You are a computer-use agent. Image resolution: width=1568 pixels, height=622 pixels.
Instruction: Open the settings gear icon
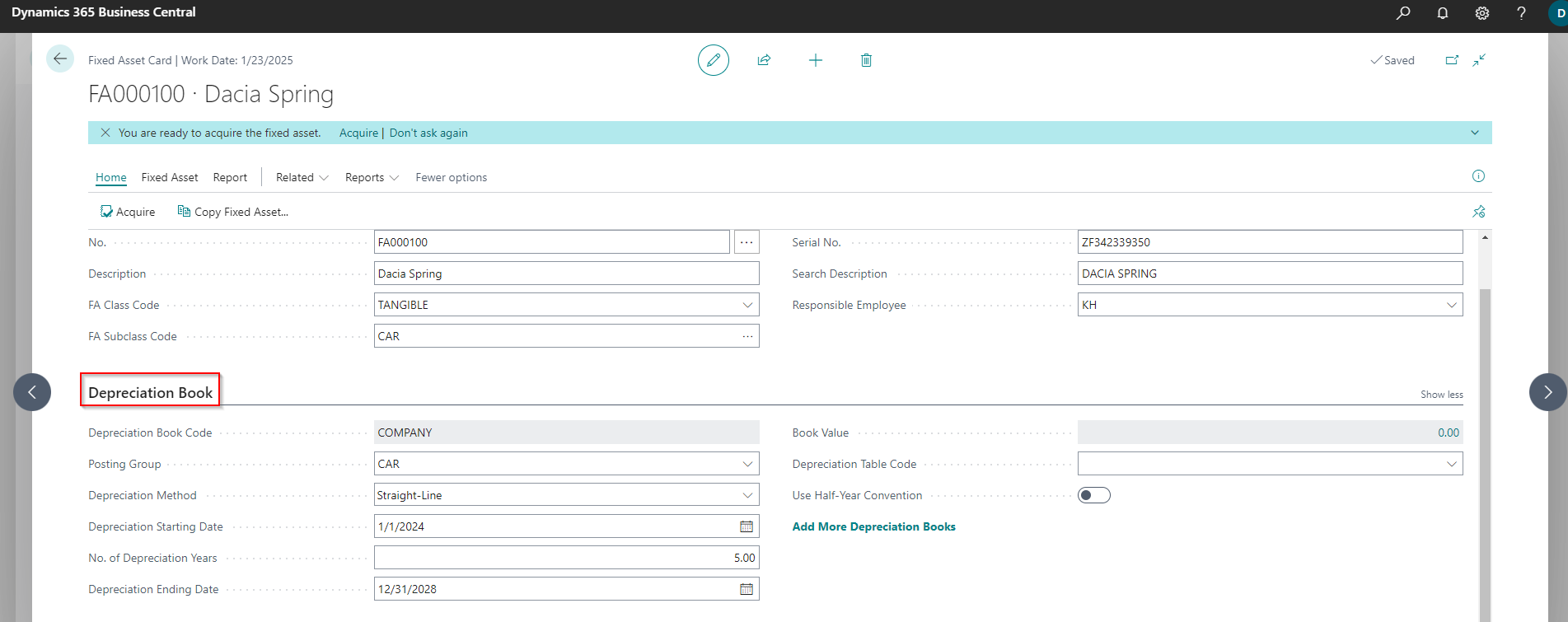tap(1482, 12)
